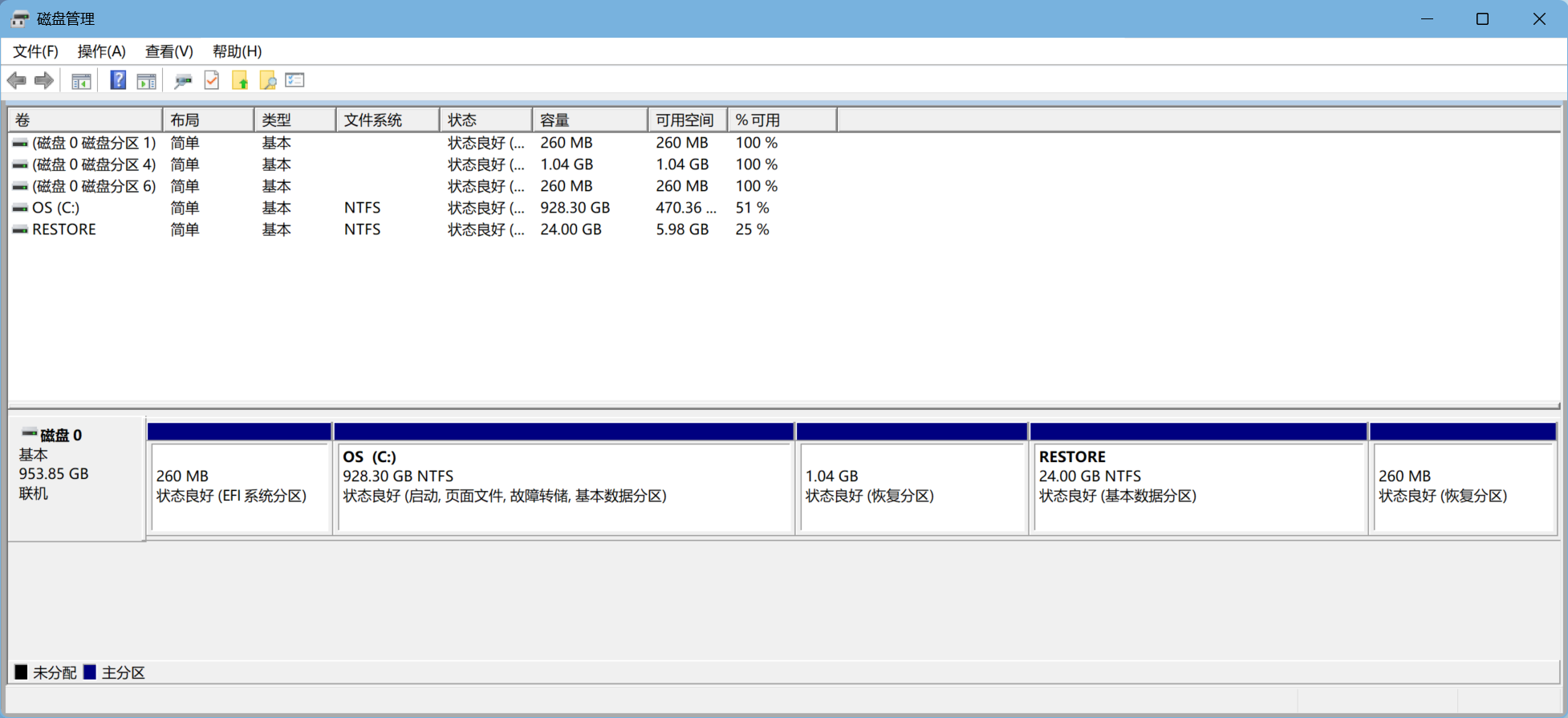The image size is (1568, 718).
Task: Toggle the console tree pane icon
Action: tap(81, 81)
